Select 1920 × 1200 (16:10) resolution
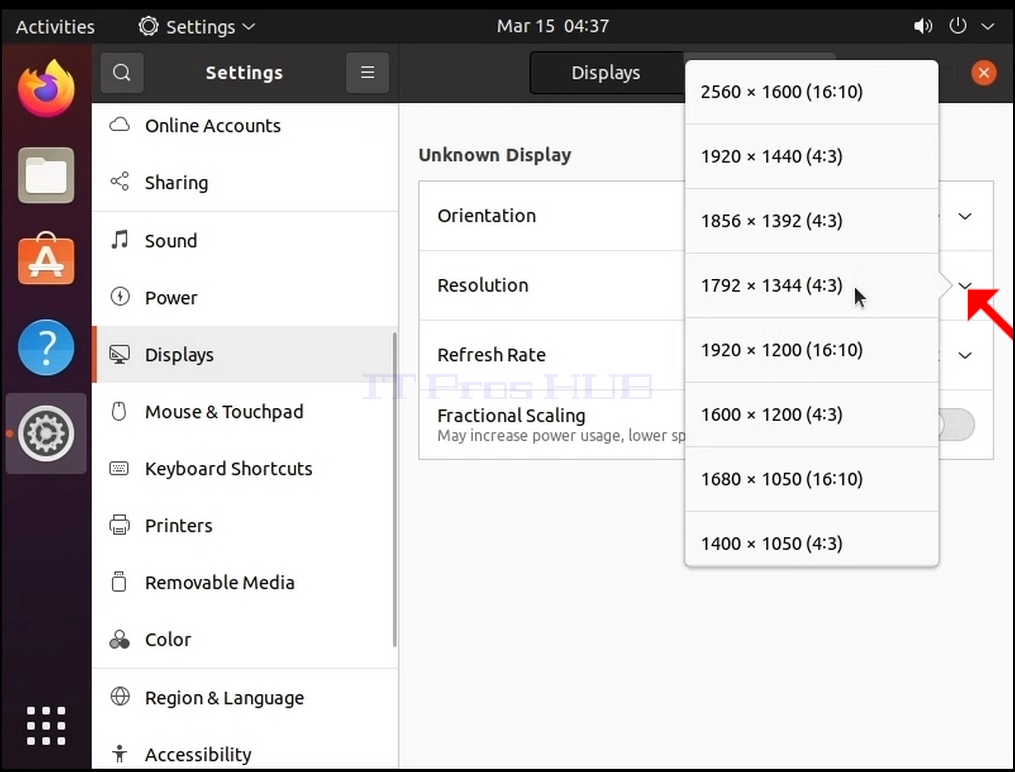 click(812, 350)
